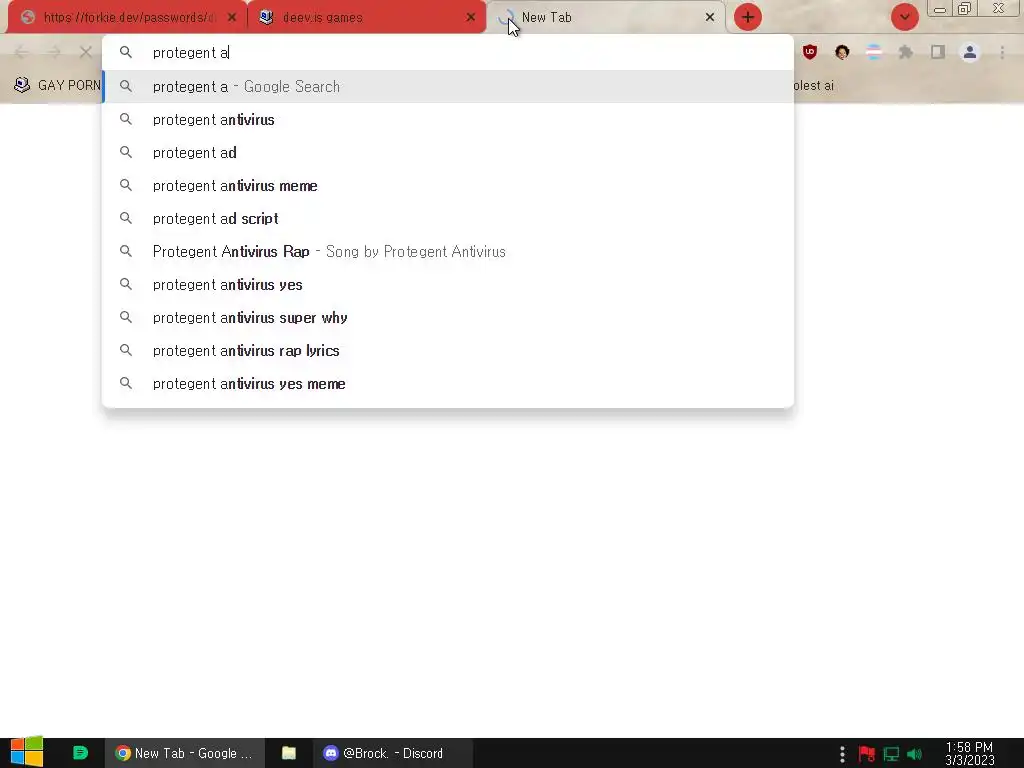Open the uBlock Origin extension icon
Screen dimensions: 1024x768
pos(810,52)
